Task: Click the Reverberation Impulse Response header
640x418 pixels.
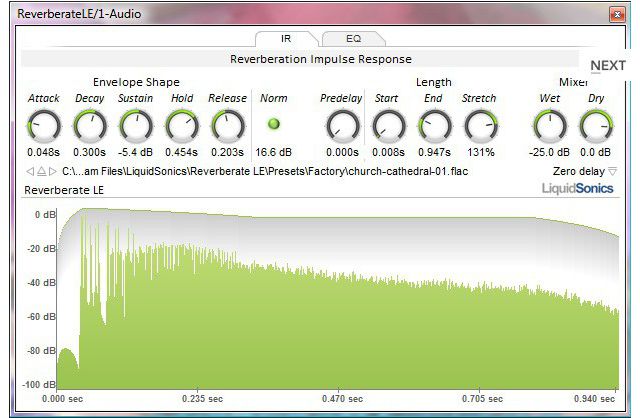Action: point(321,59)
